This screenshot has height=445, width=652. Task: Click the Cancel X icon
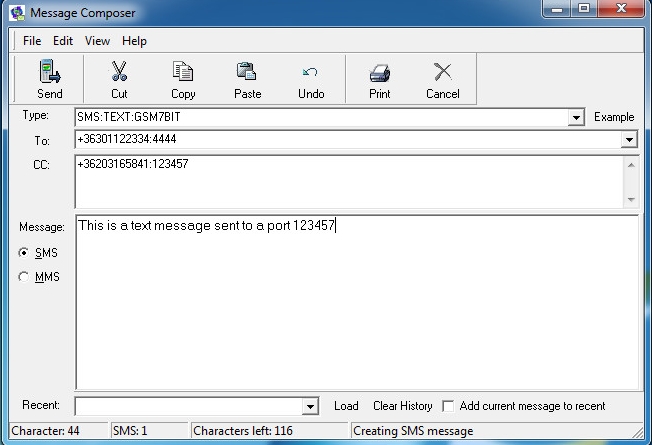click(x=442, y=73)
